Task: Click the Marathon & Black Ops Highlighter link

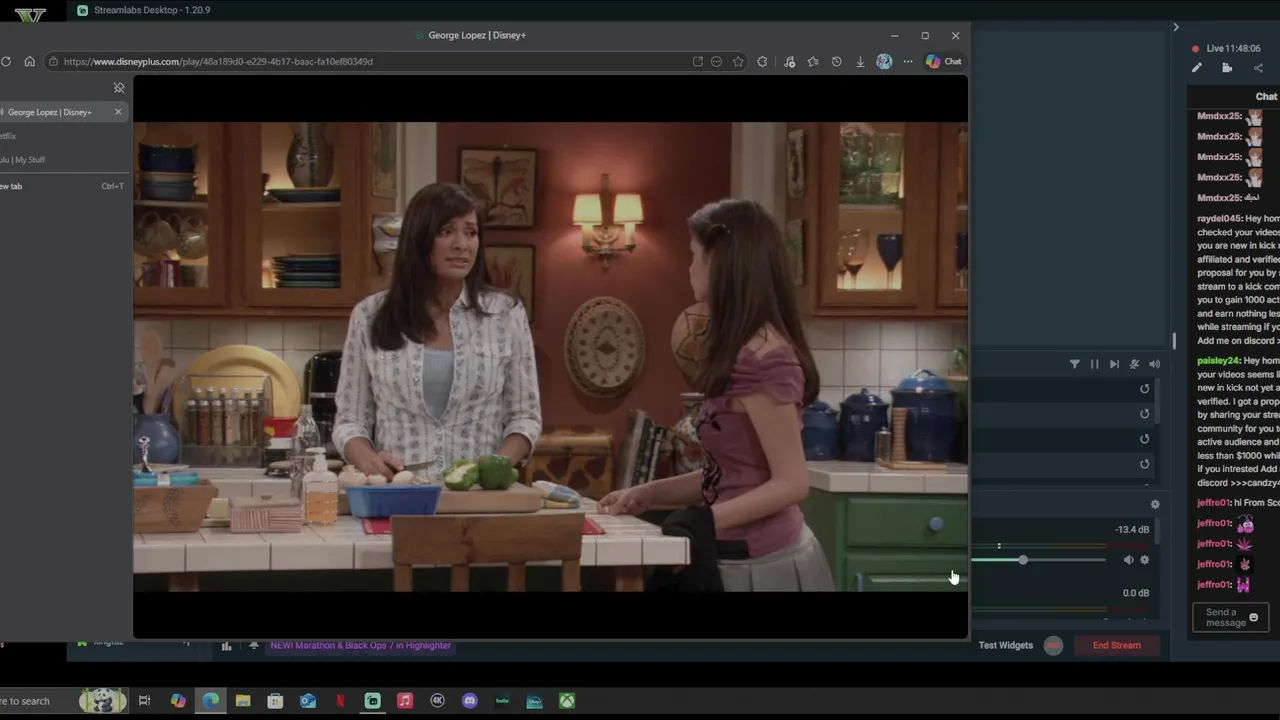Action: pyautogui.click(x=361, y=645)
